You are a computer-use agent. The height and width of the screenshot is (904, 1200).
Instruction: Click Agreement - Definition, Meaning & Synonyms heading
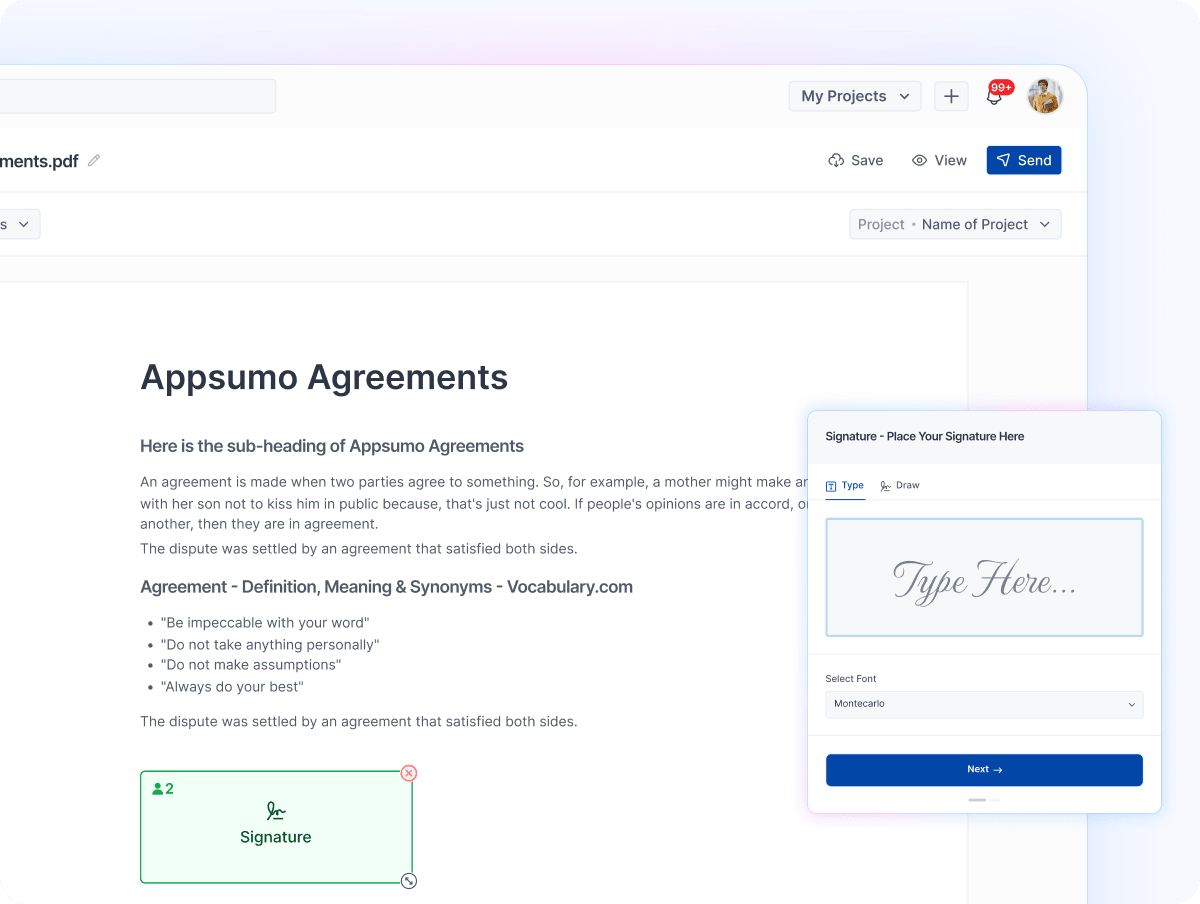(x=386, y=587)
